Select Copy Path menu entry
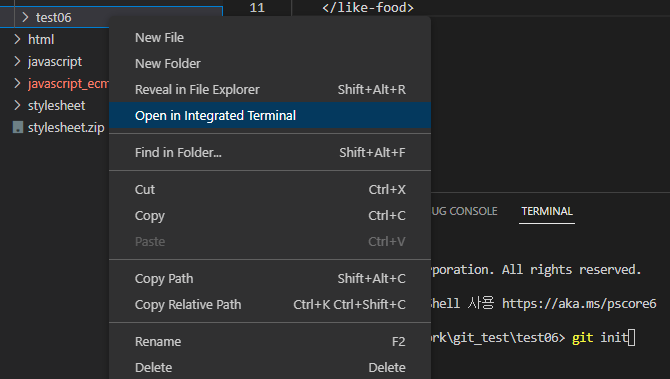The height and width of the screenshot is (379, 670). click(270, 279)
